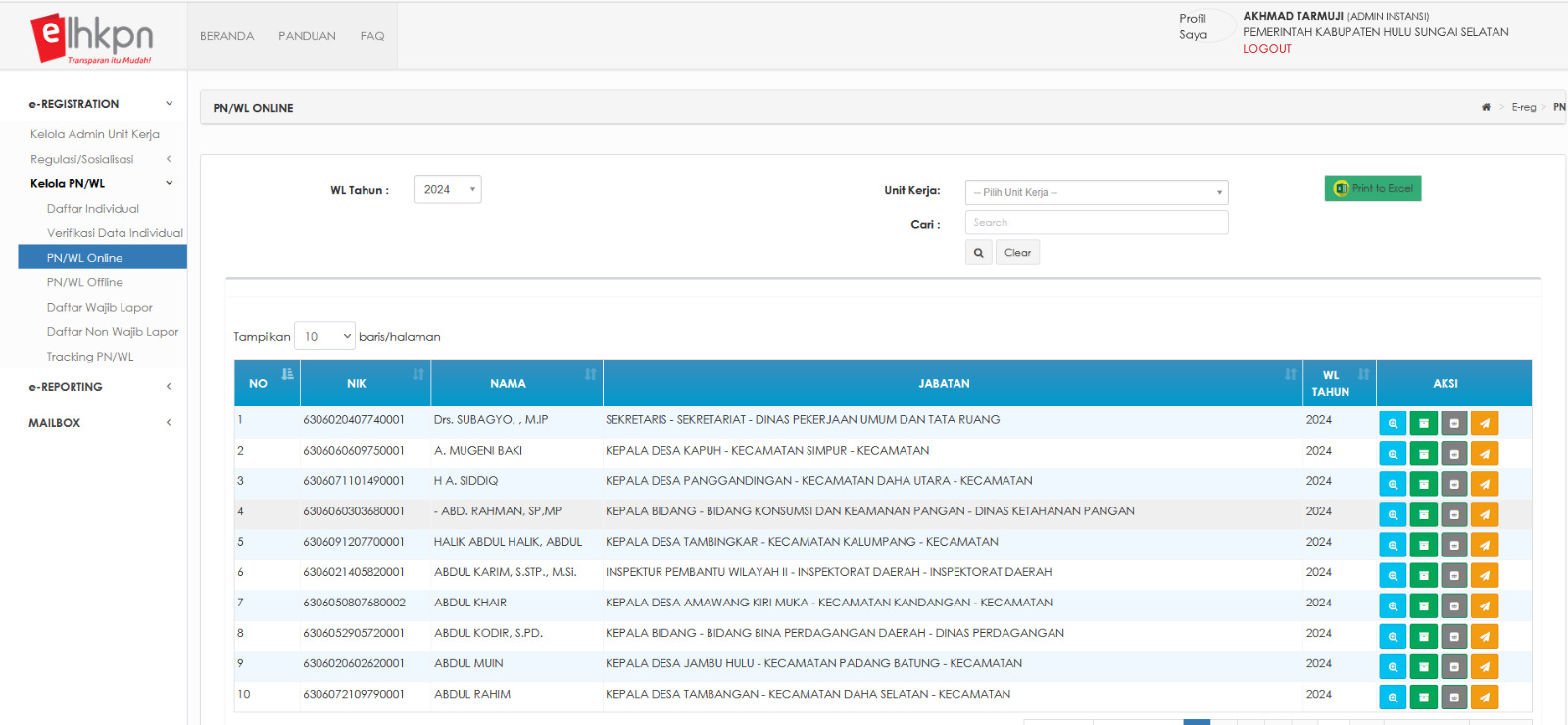Click the Print to Excel button
The image size is (1568, 725).
(1372, 188)
